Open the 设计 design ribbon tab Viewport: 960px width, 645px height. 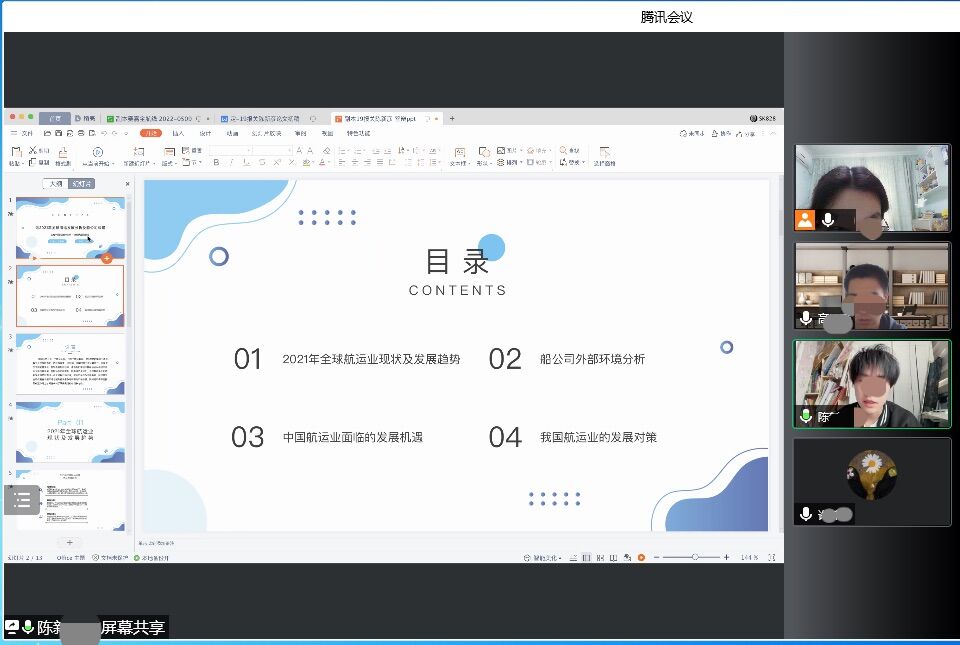point(205,132)
